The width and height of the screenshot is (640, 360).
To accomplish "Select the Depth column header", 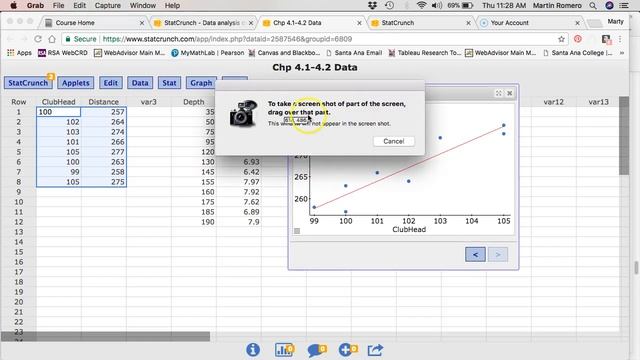I will tap(193, 102).
